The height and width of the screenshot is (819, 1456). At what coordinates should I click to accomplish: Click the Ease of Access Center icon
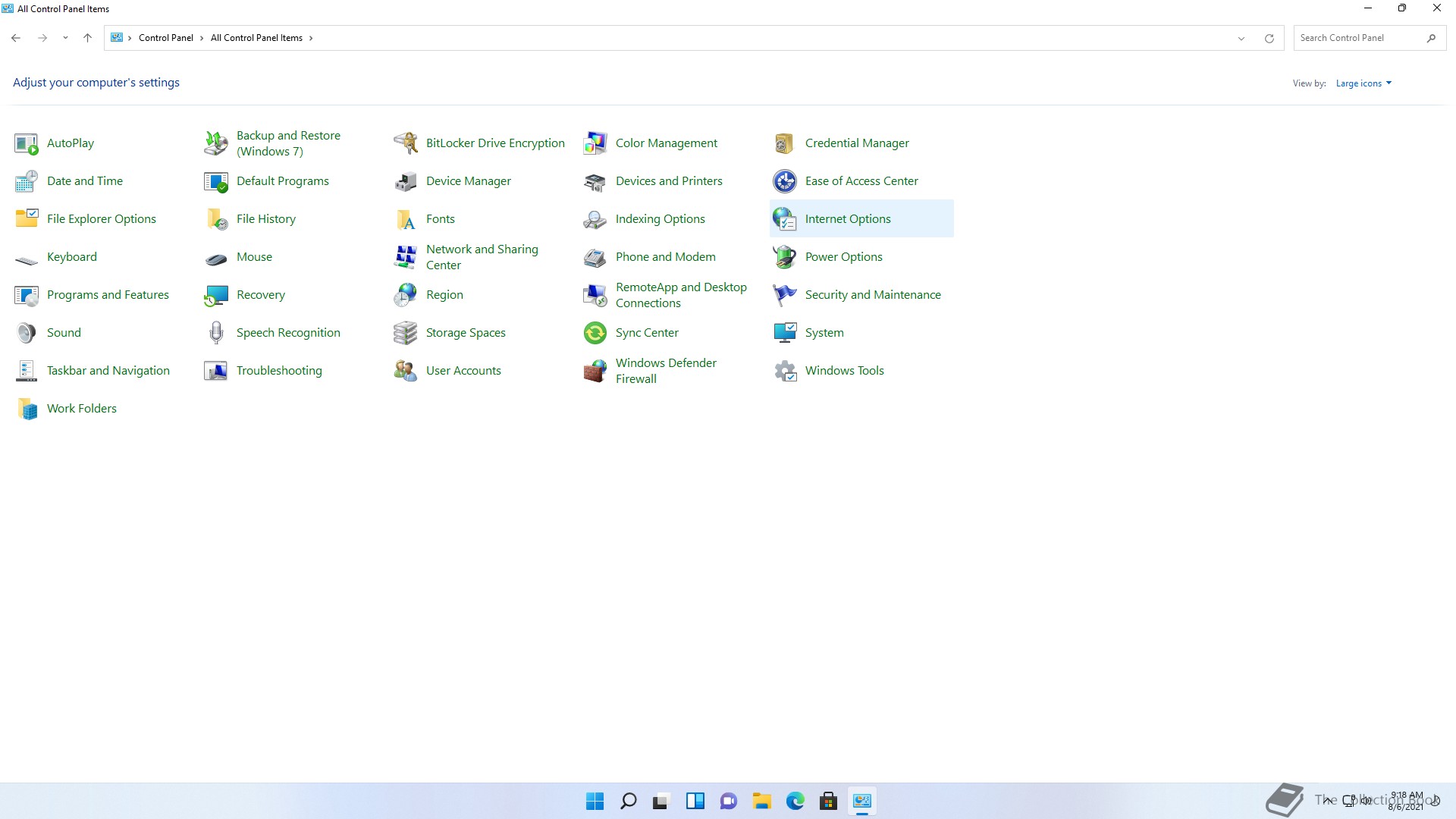click(785, 181)
